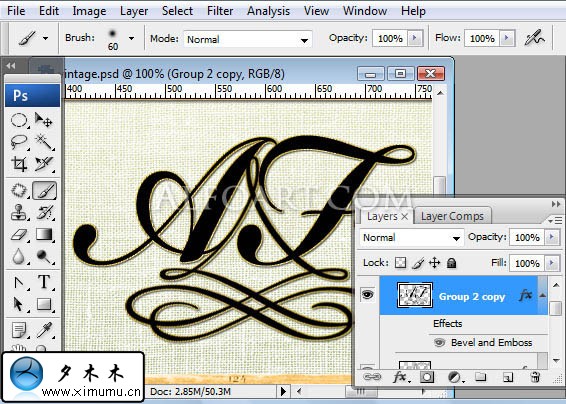The height and width of the screenshot is (404, 566).
Task: Open the layer Opacity slider arrow
Action: click(552, 237)
